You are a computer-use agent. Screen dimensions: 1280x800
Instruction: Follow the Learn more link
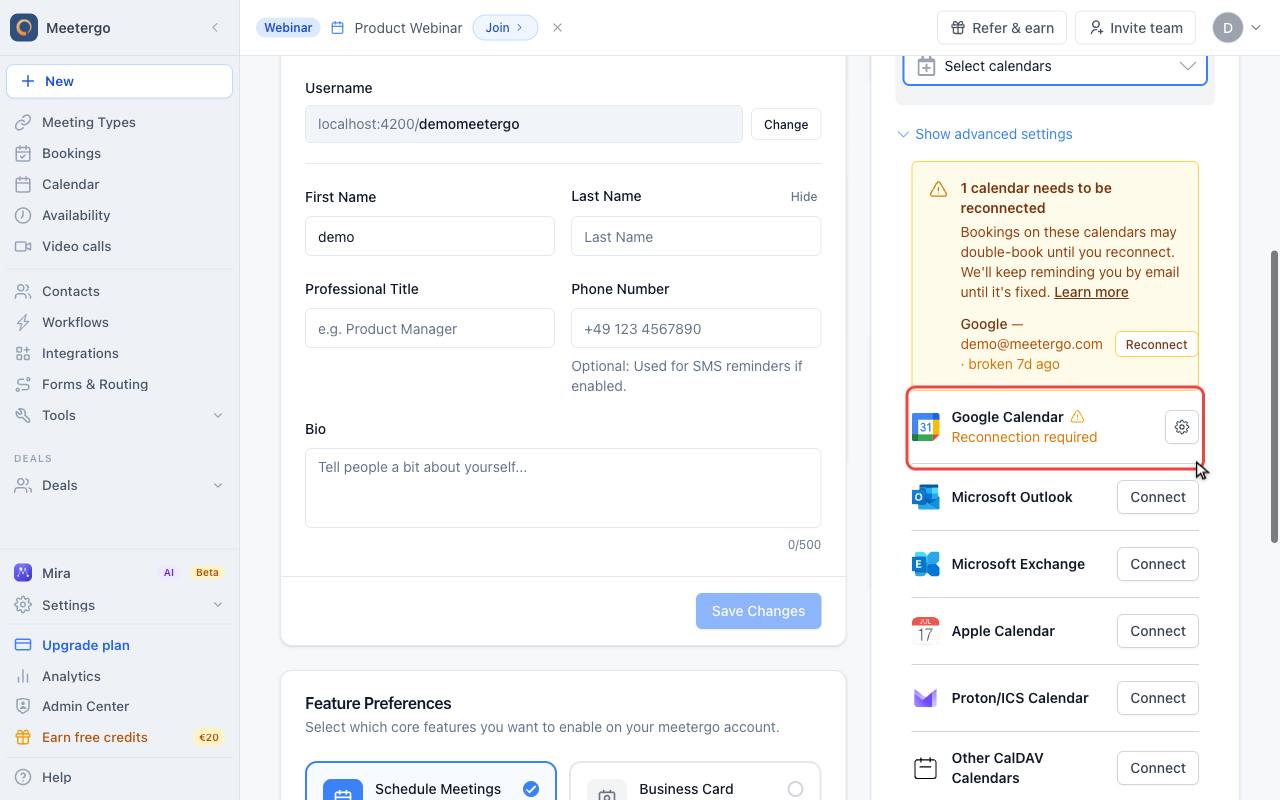pyautogui.click(x=1091, y=292)
